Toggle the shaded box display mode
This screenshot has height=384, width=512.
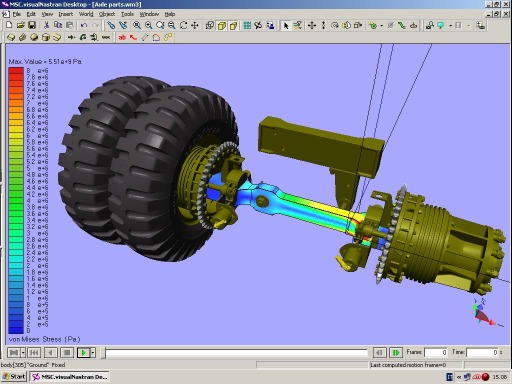point(222,25)
